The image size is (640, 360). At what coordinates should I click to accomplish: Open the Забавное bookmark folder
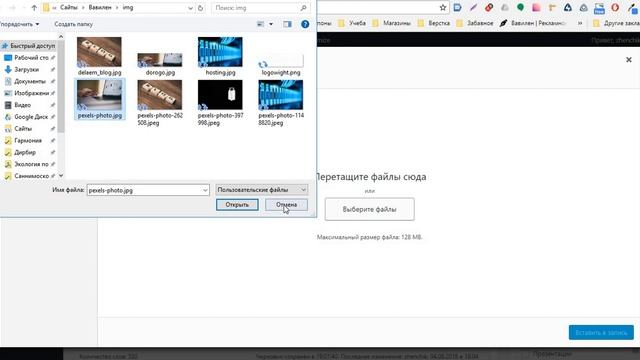pos(475,23)
